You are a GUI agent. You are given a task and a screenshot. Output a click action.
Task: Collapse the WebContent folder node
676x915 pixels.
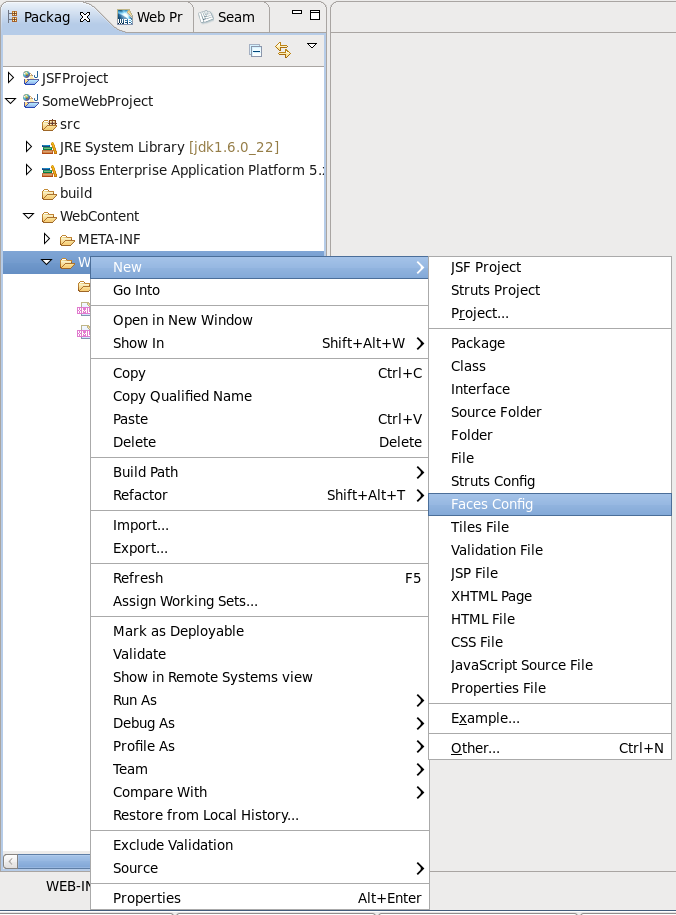29,216
